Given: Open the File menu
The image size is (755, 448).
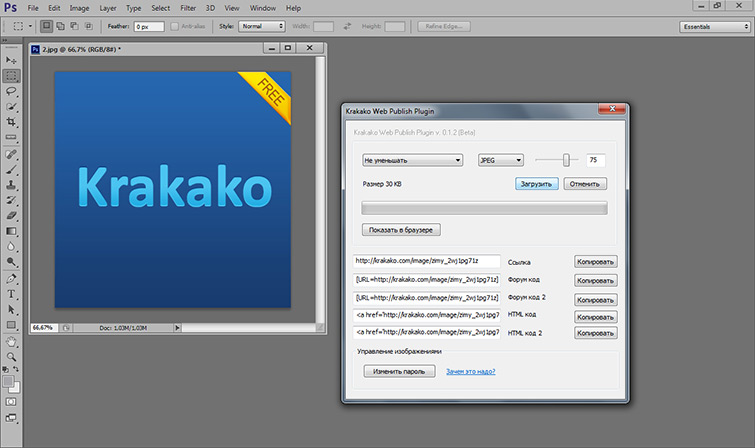Looking at the screenshot, I should pos(33,8).
